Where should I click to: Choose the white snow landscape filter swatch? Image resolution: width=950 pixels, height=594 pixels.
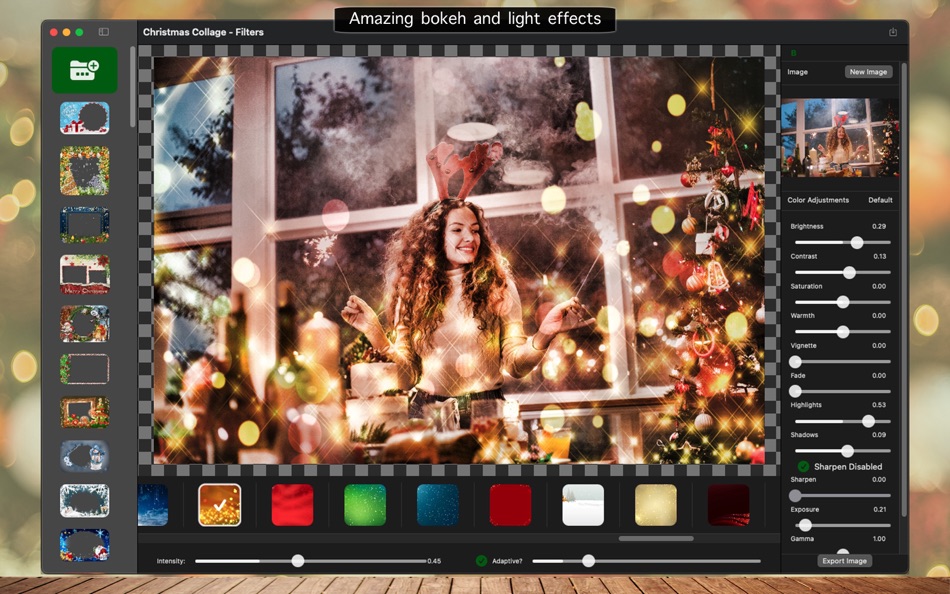583,504
